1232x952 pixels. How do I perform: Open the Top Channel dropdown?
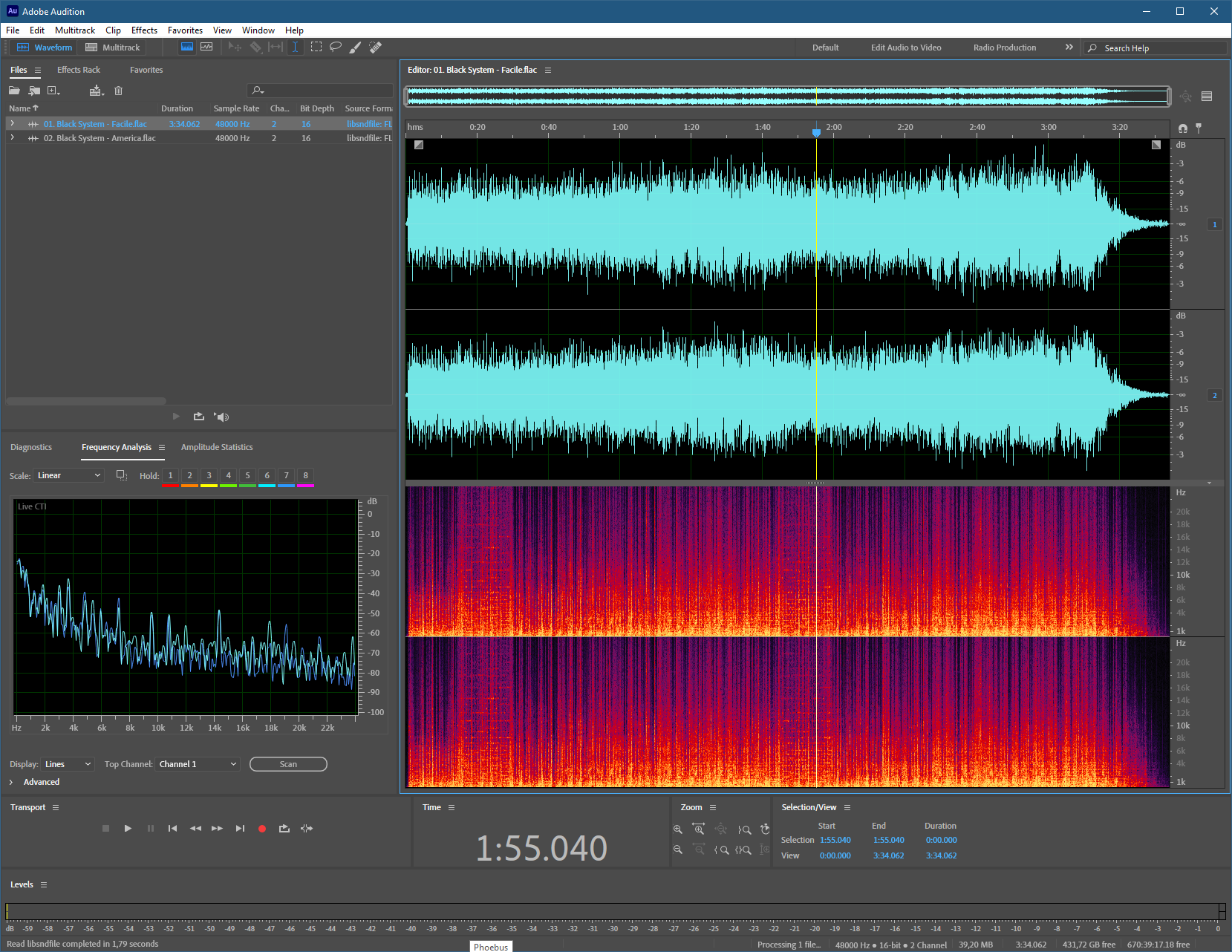click(198, 764)
